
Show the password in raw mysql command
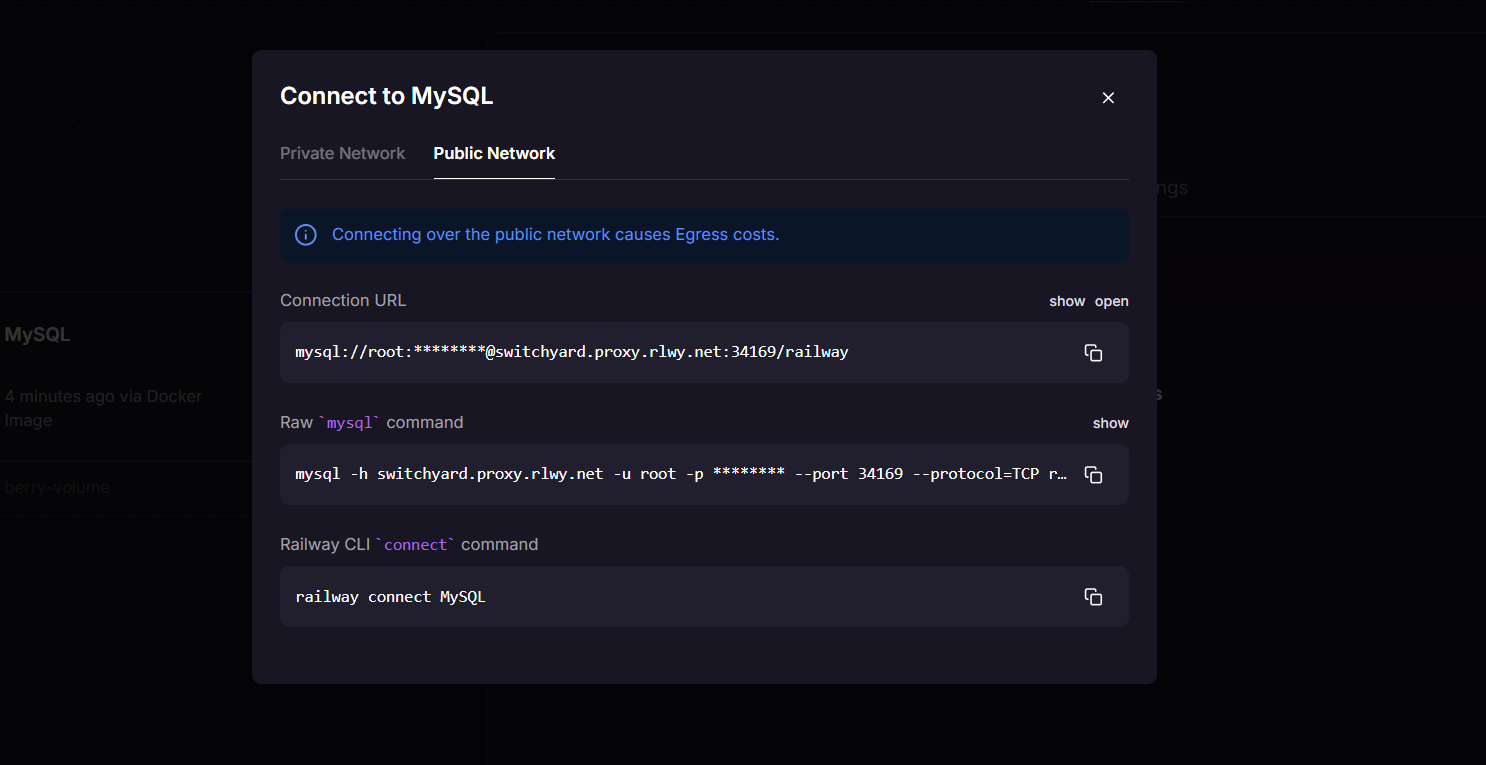tap(1110, 423)
